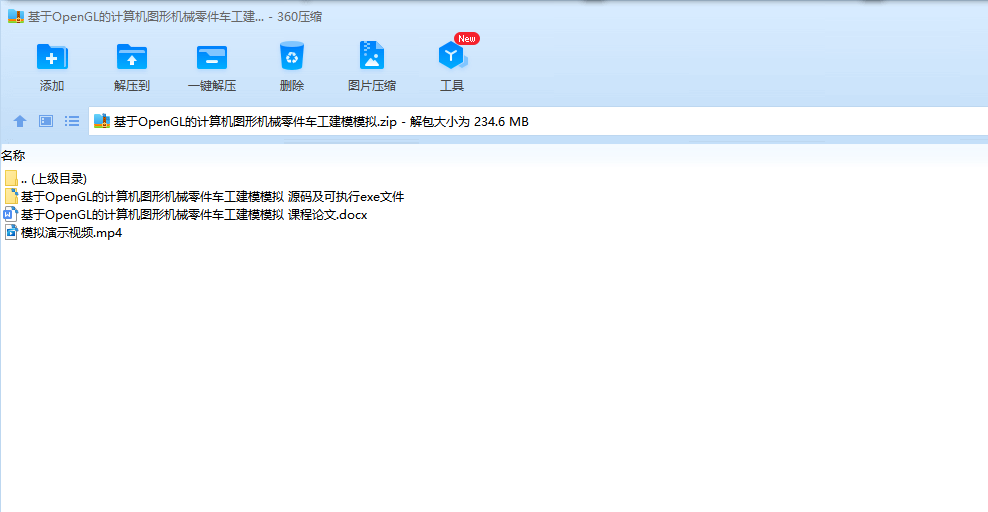Click the folder icon of the 源码 folder
The height and width of the screenshot is (512, 988).
click(11, 196)
